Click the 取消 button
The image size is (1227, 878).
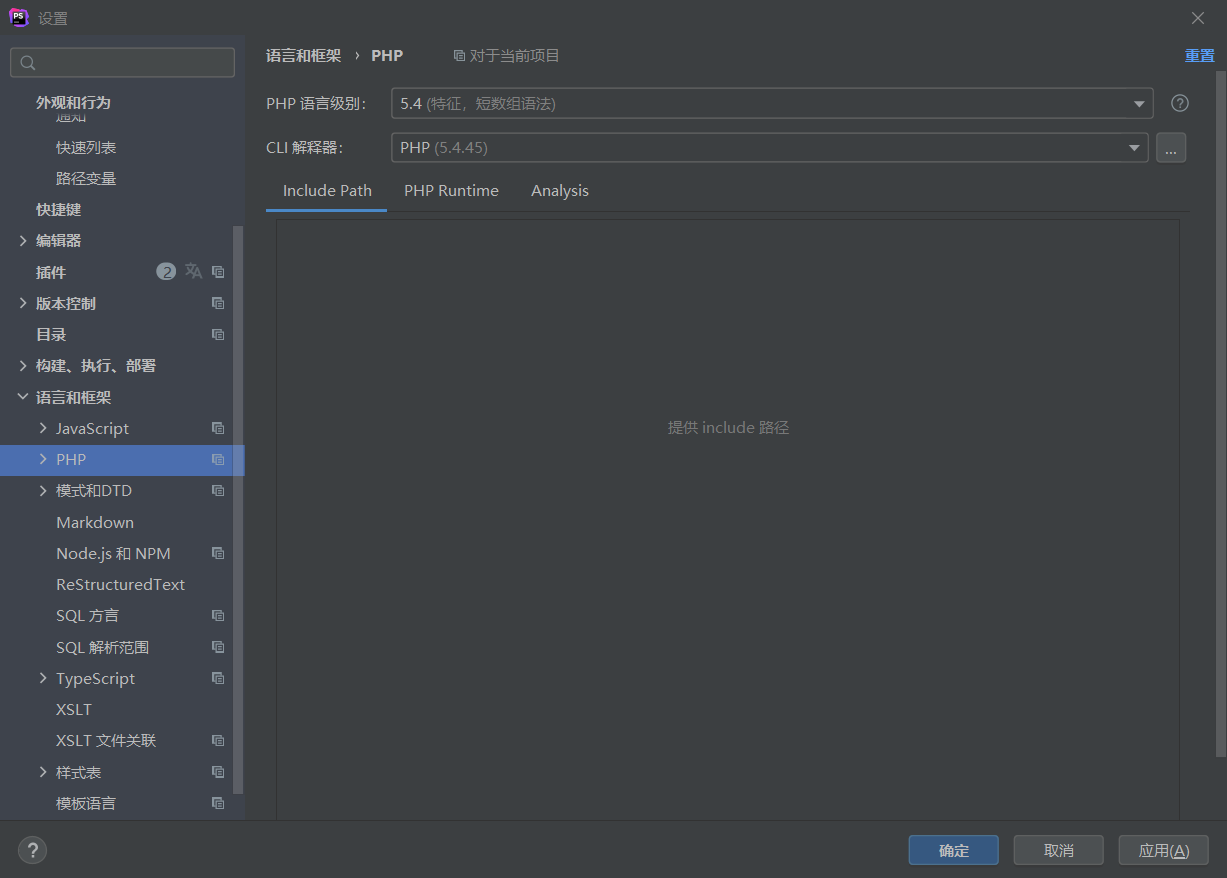click(x=1058, y=850)
